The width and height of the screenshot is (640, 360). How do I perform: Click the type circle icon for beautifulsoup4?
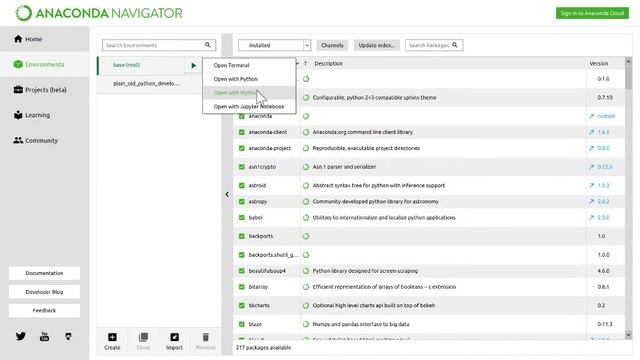point(306,271)
